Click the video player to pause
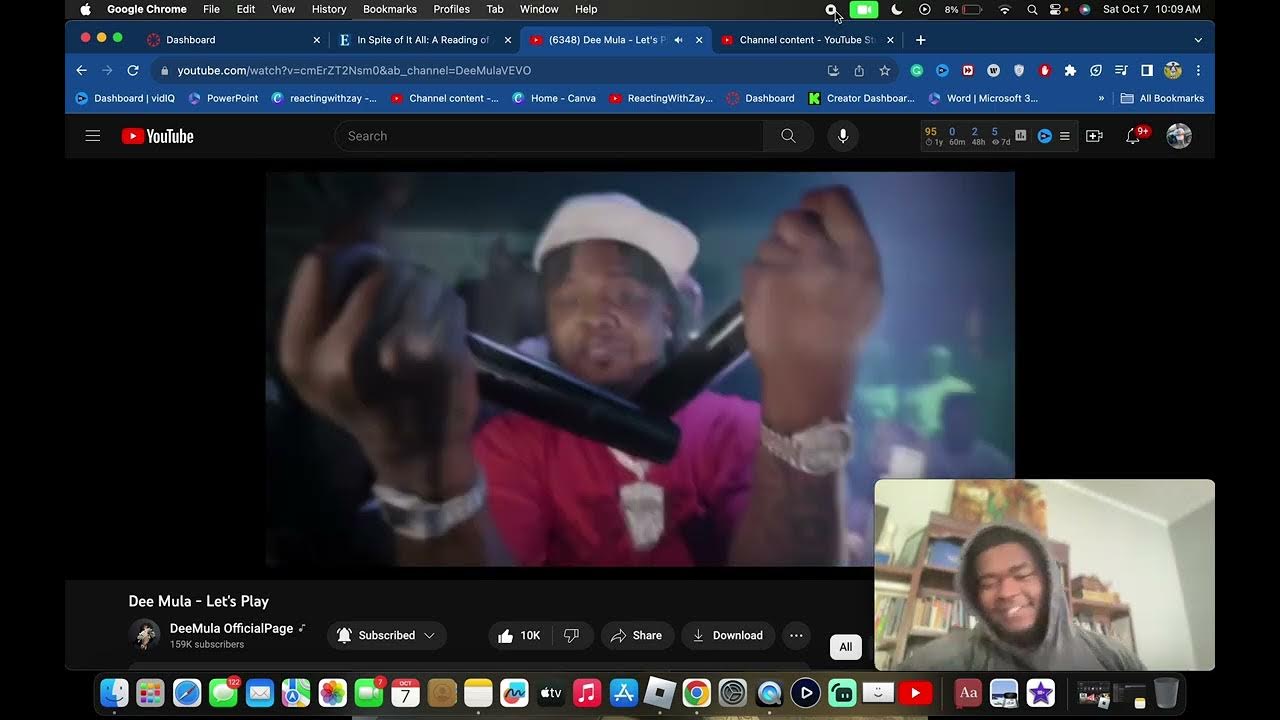 (x=640, y=369)
